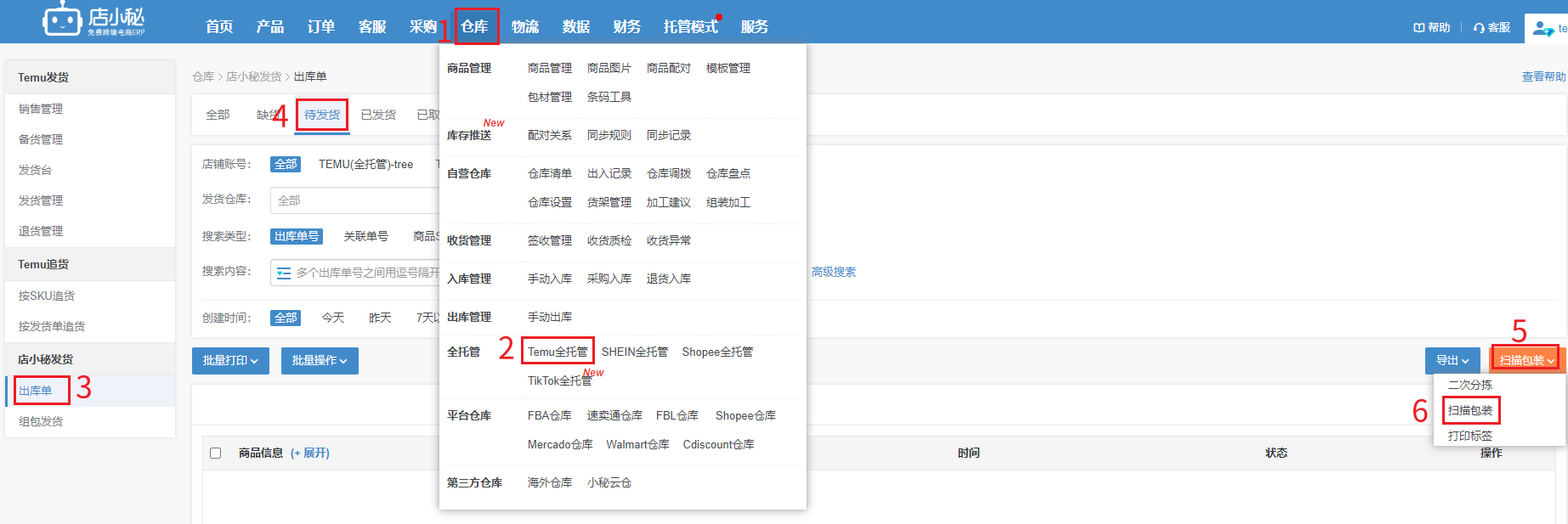This screenshot has width=1568, height=524.
Task: Select 扫描包装 from the dropdown list
Action: point(1470,410)
